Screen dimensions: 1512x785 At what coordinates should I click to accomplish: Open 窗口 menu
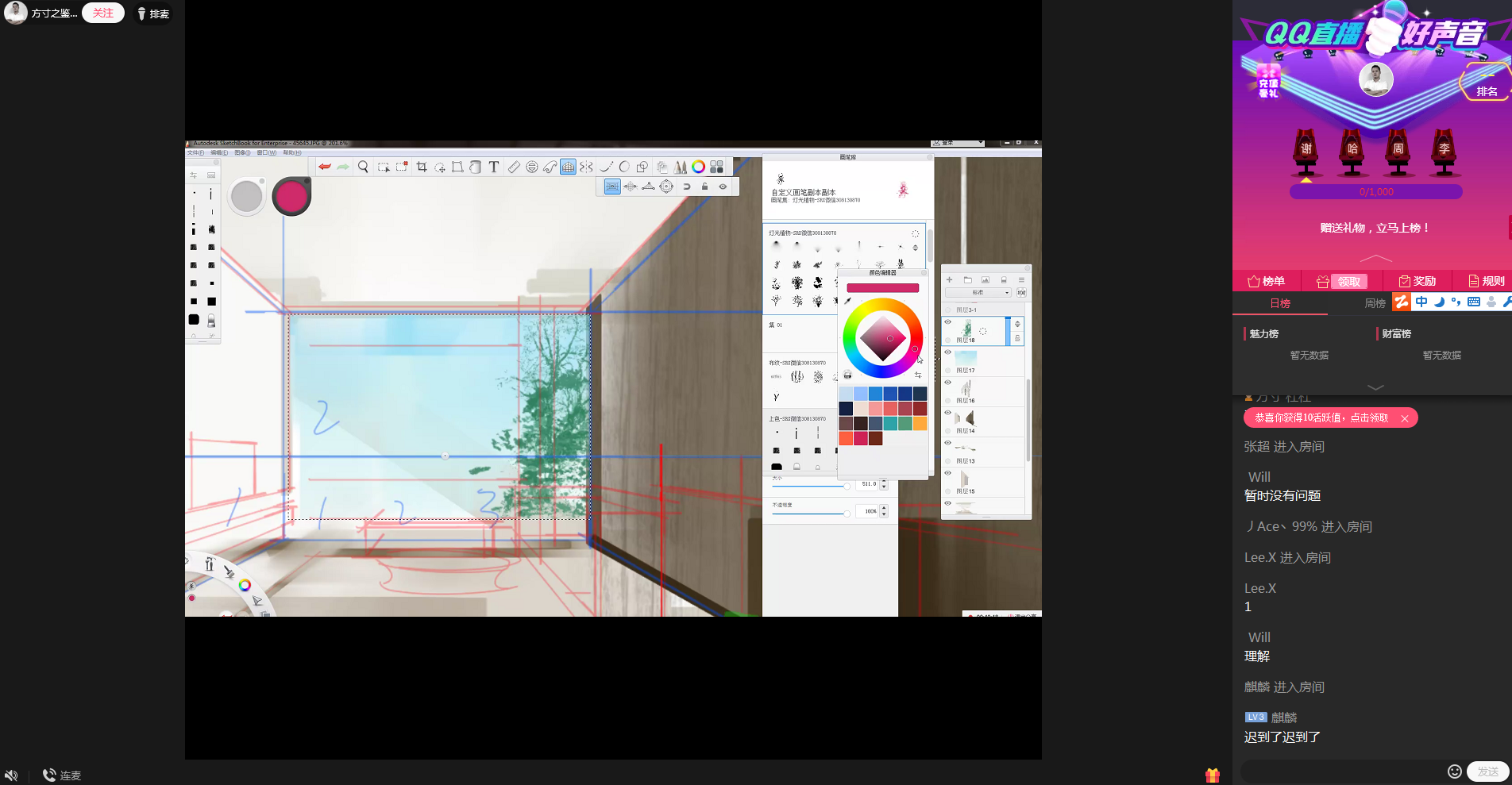266,152
